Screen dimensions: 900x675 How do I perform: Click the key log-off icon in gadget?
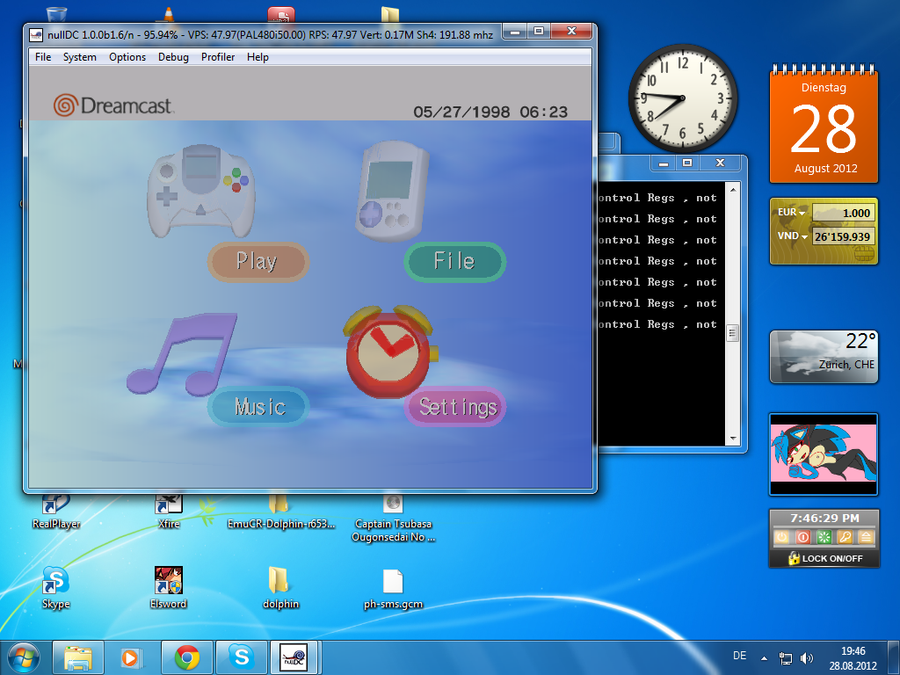(x=845, y=537)
